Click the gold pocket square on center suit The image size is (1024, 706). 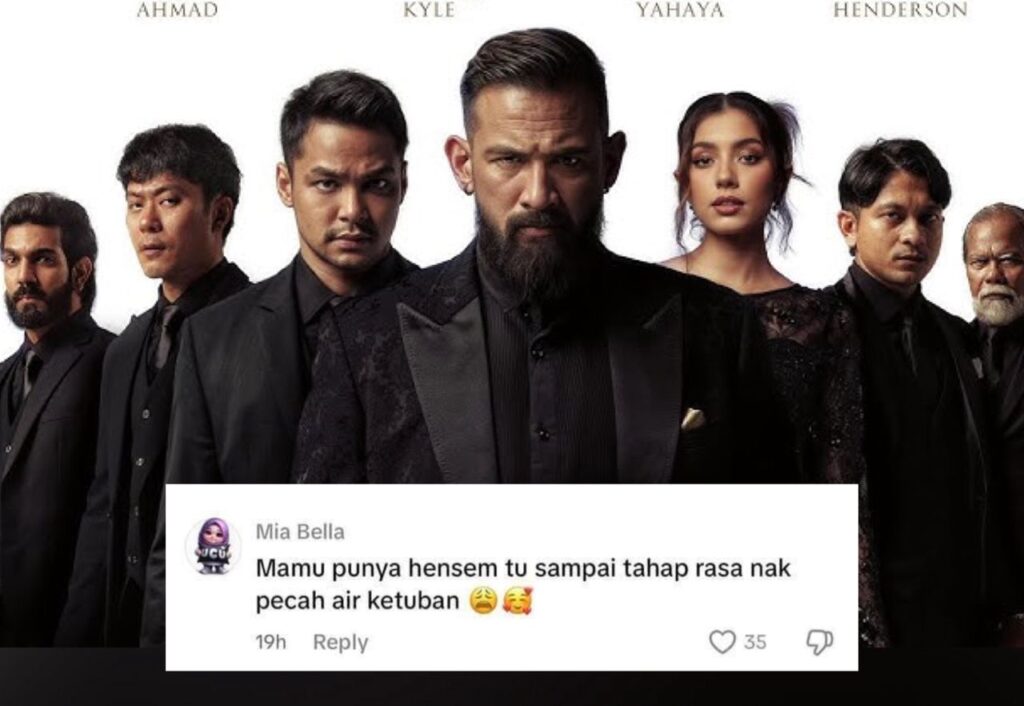tap(693, 419)
